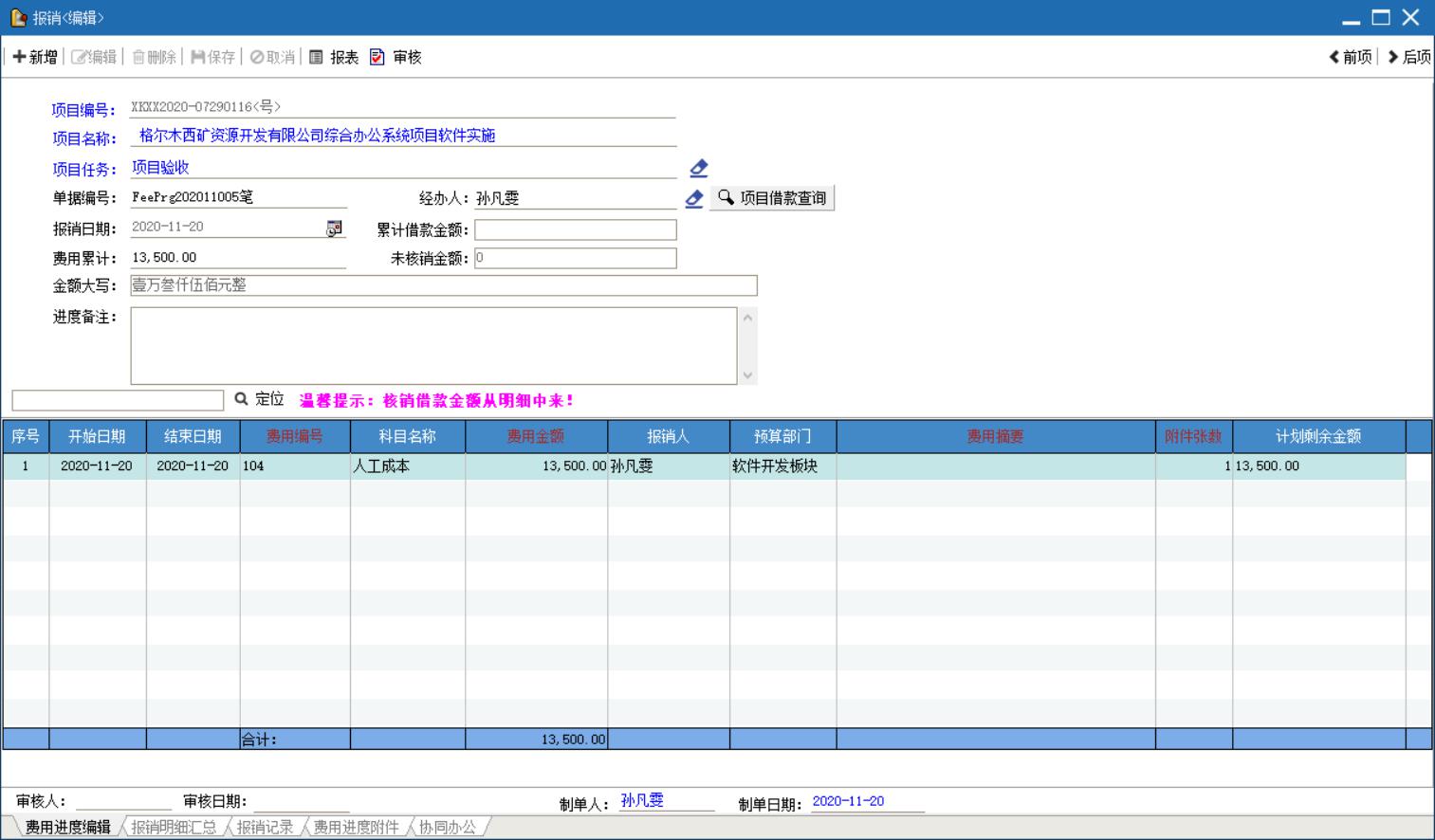Viewport: 1435px width, 840px height.
Task: Click eraser icon beside 经办人 field
Action: point(694,198)
